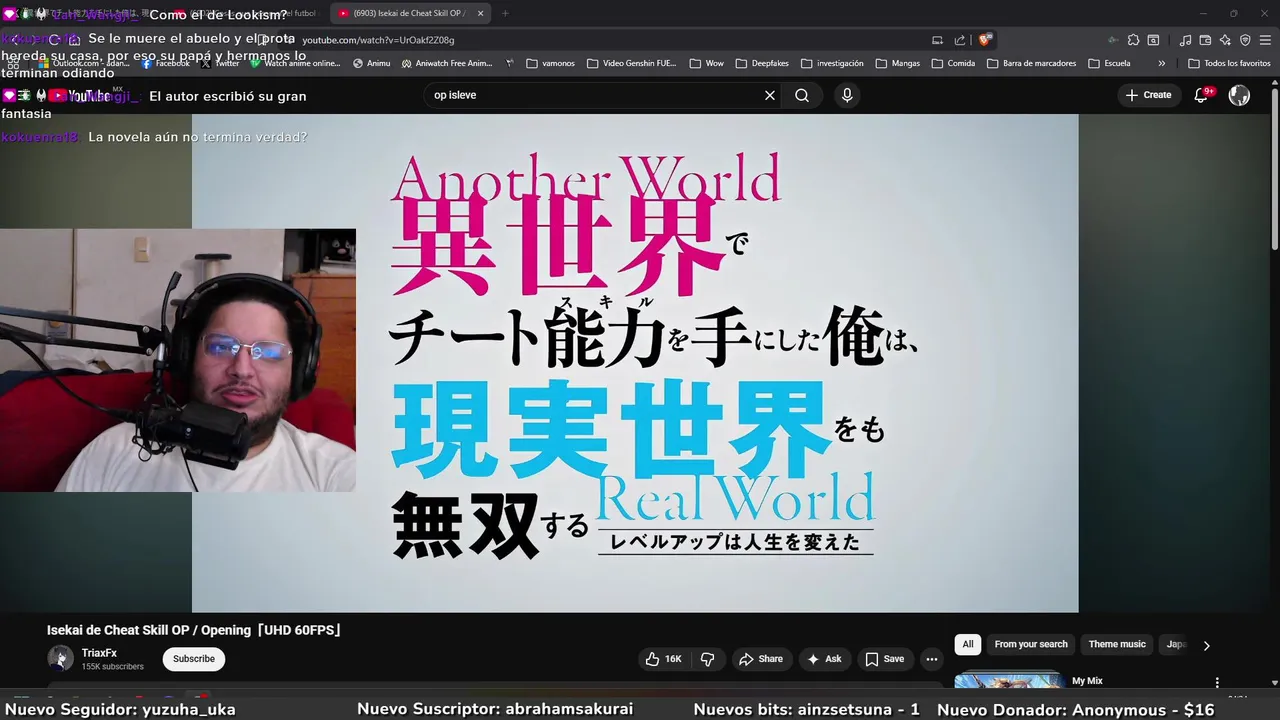This screenshot has height=720, width=1280.
Task: Open My Mix options three-dot menu
Action: click(x=1217, y=682)
